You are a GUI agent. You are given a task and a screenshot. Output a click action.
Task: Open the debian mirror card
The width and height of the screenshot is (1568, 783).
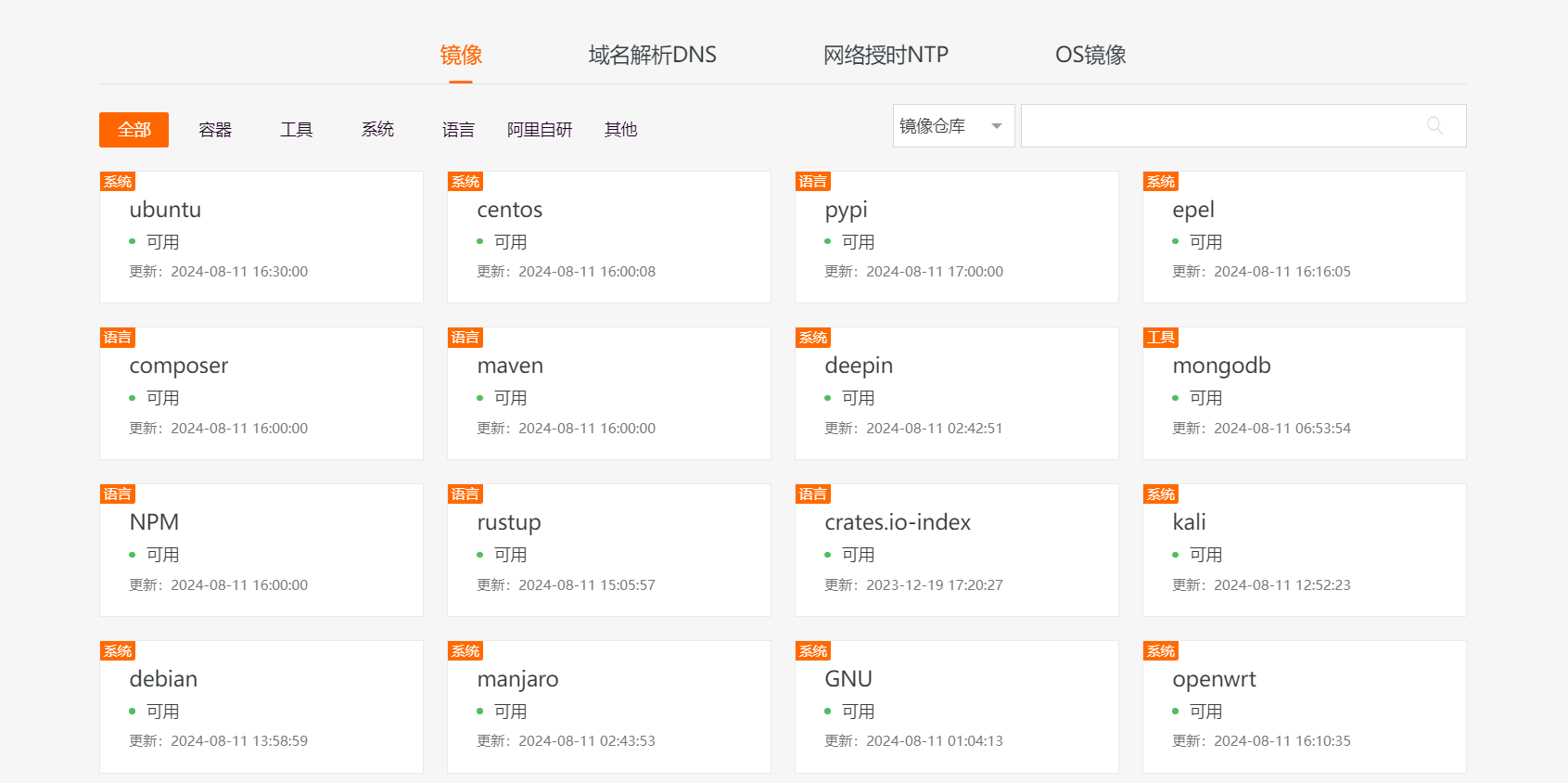(x=261, y=707)
